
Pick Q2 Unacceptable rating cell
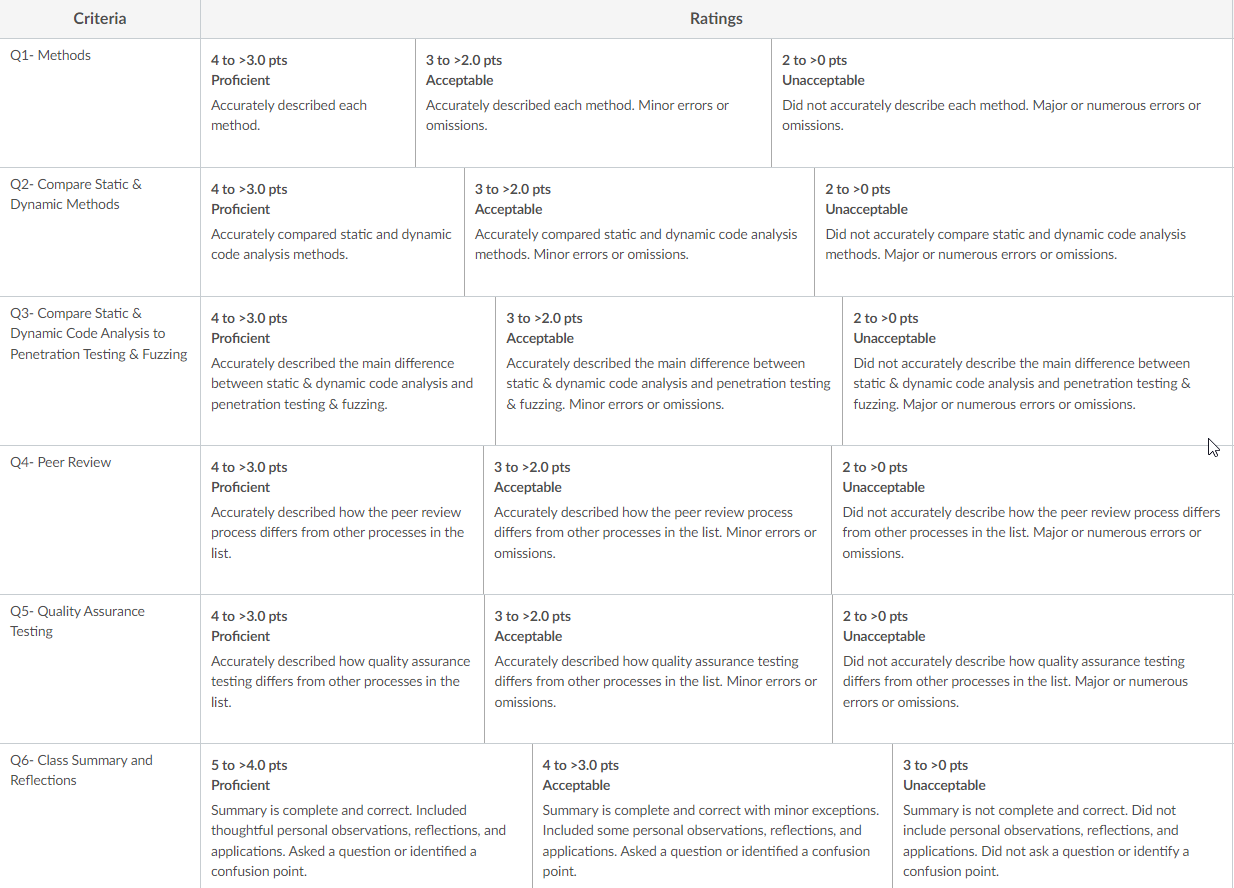[1024, 232]
